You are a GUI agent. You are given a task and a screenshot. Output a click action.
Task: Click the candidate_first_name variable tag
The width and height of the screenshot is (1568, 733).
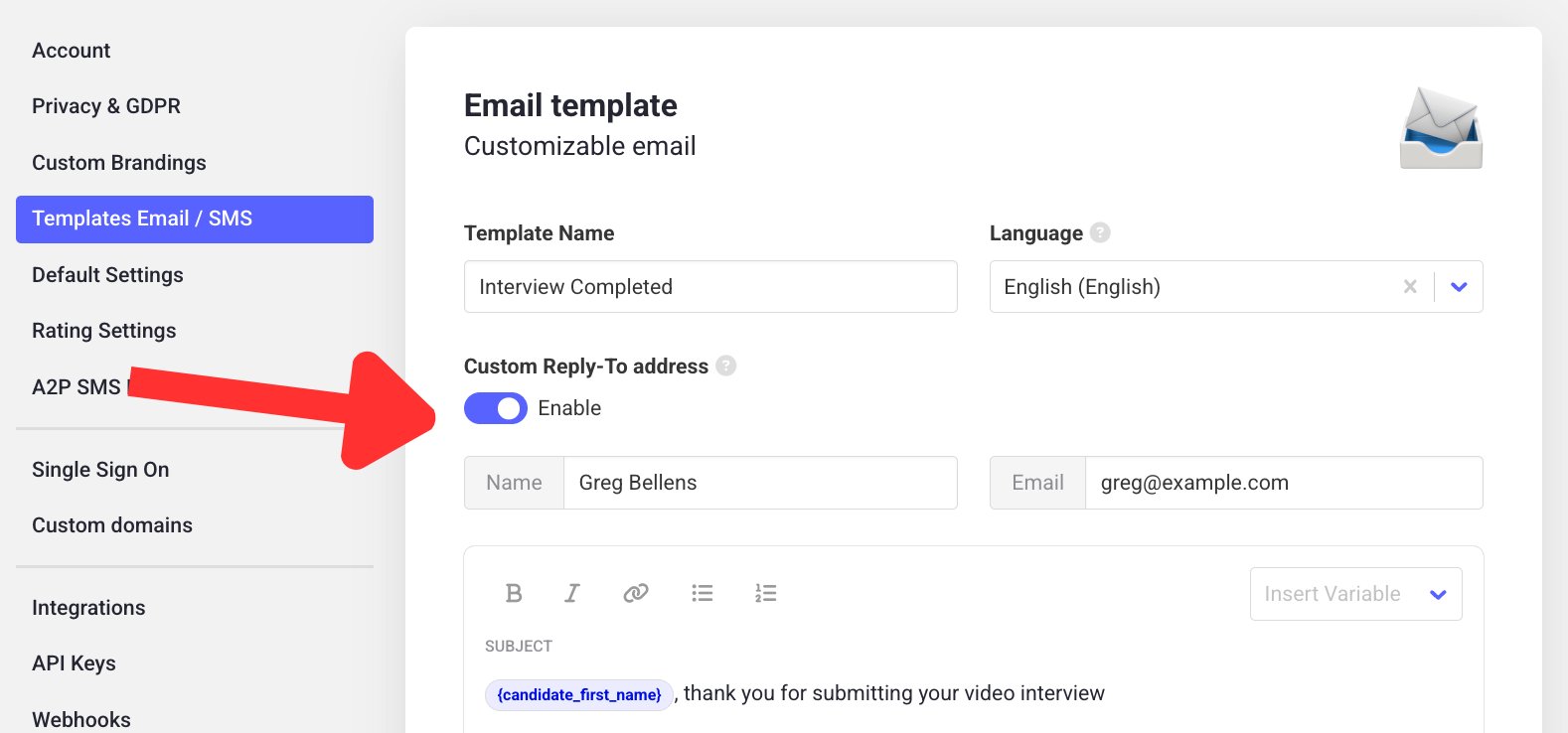579,694
